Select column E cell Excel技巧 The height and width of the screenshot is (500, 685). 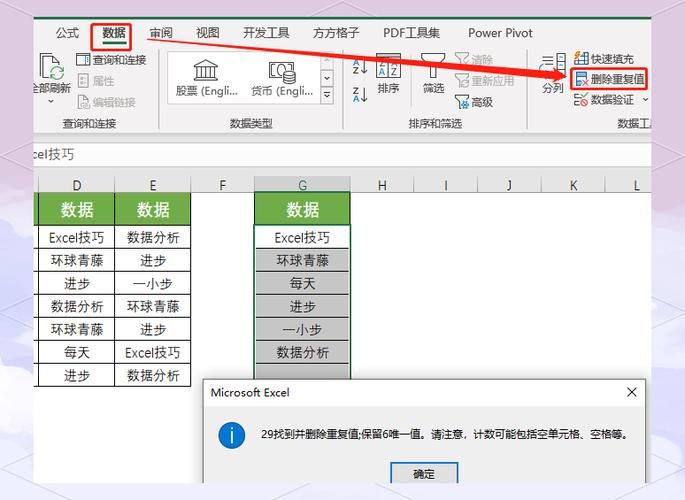(x=152, y=352)
